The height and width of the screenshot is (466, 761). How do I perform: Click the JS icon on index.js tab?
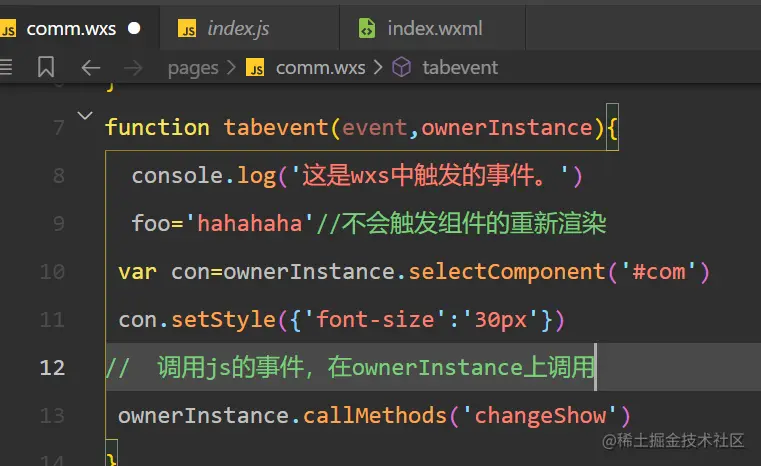click(x=187, y=29)
